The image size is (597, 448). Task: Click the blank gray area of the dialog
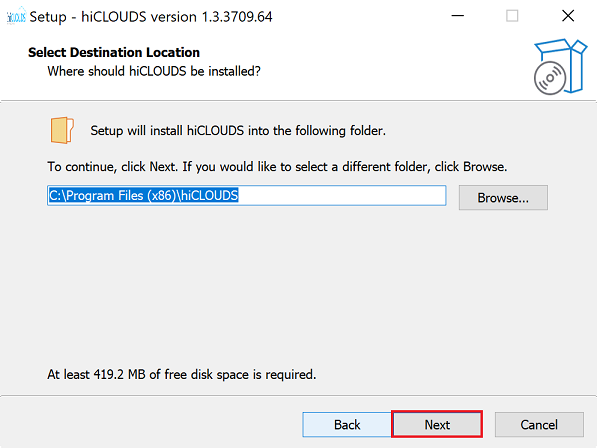coord(297,289)
